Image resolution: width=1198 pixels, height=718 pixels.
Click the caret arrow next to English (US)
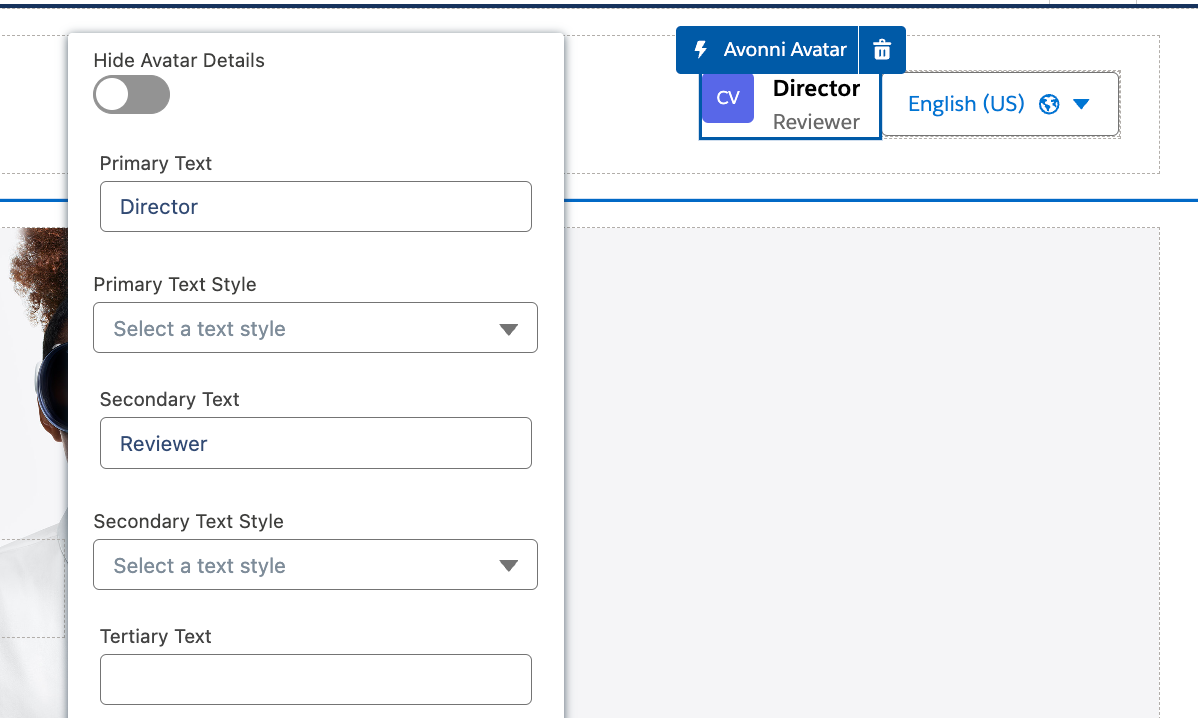tap(1080, 104)
